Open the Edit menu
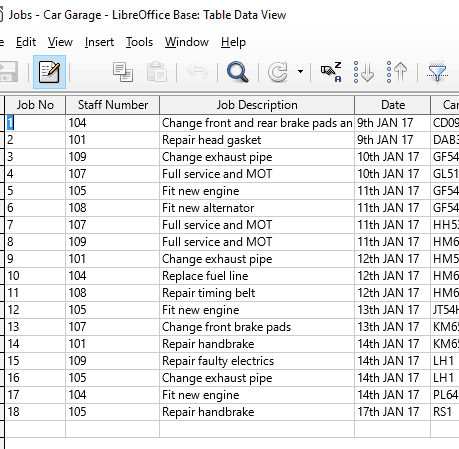This screenshot has height=449, width=459. tap(26, 42)
